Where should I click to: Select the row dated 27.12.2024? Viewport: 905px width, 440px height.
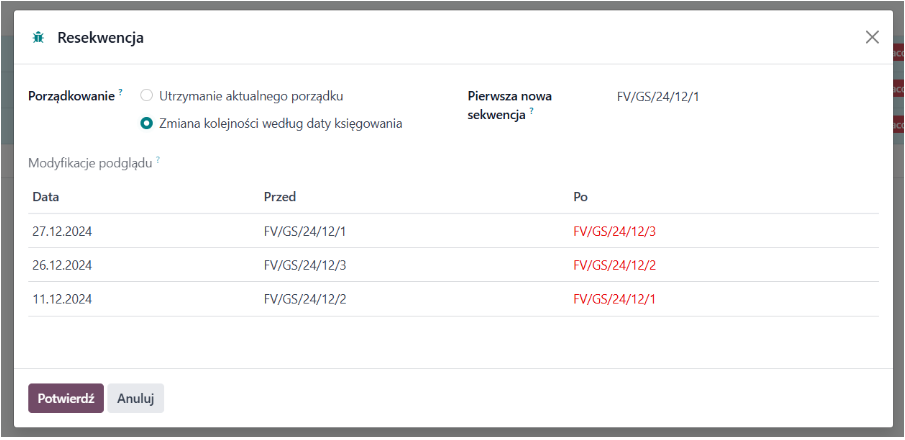[x=63, y=232]
